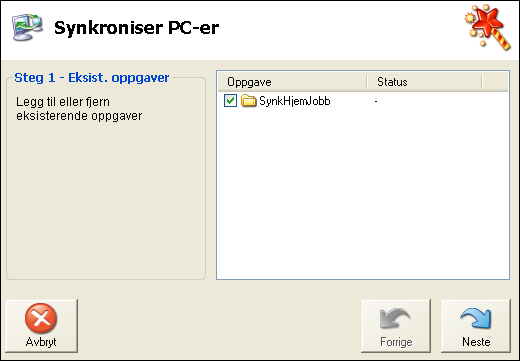The width and height of the screenshot is (520, 361).
Task: Click the gray back arrow icon
Action: pos(395,318)
